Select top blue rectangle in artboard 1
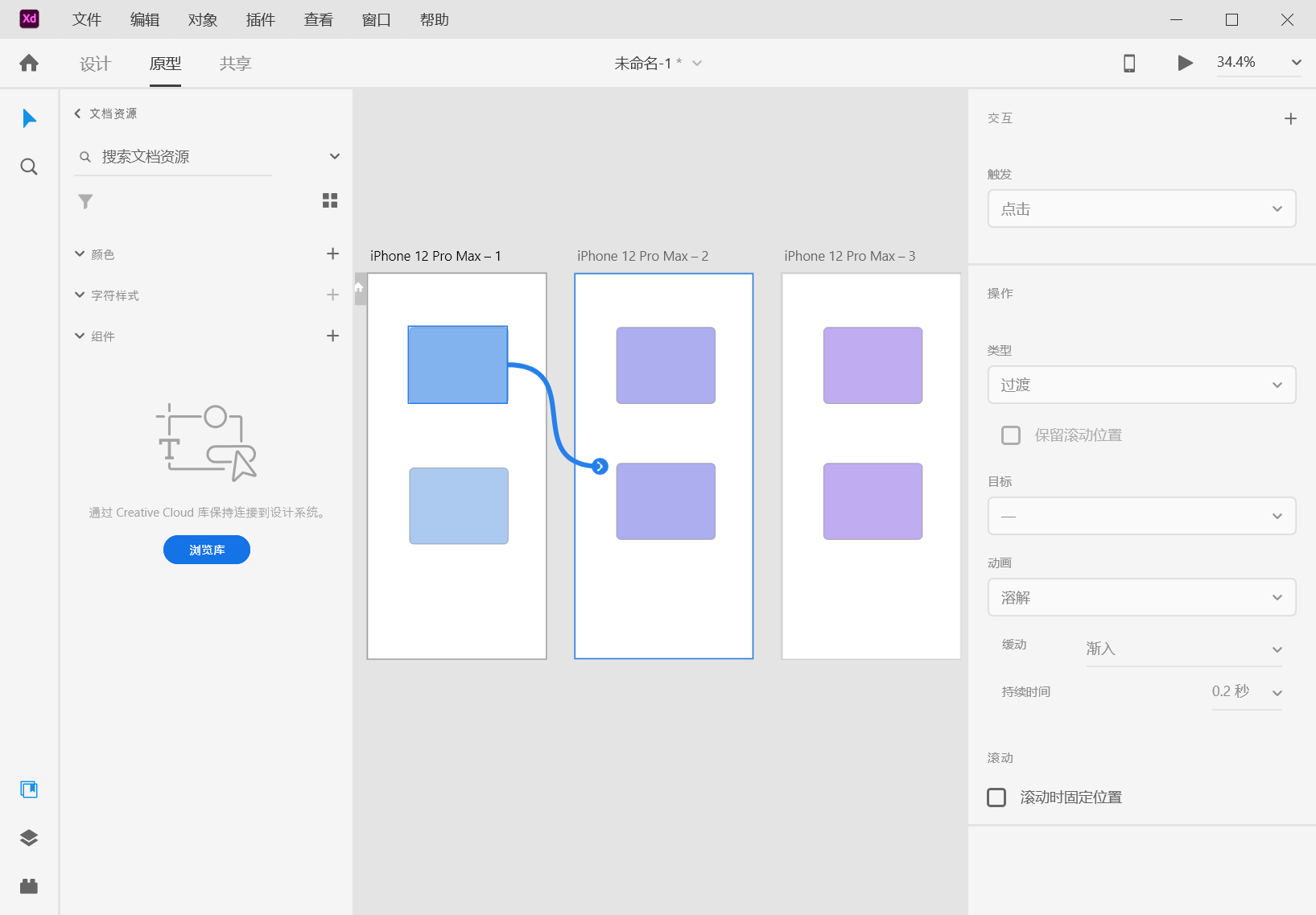Screen dimensions: 1316x915 (x=458, y=365)
